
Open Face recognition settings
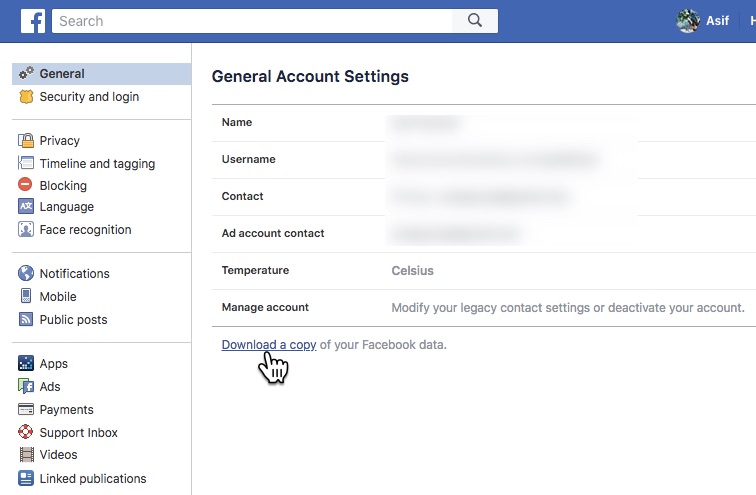coord(85,230)
